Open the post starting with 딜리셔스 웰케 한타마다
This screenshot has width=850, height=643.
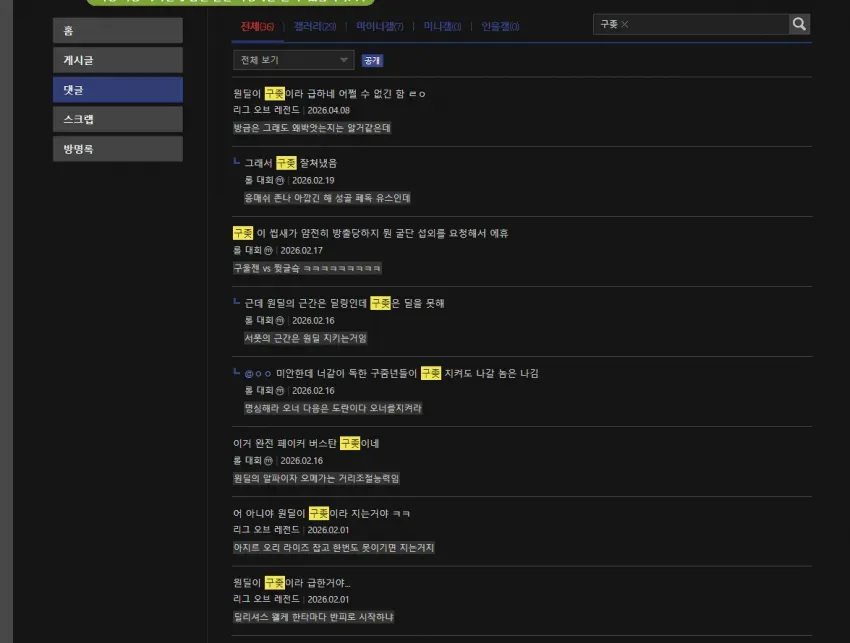(313, 617)
